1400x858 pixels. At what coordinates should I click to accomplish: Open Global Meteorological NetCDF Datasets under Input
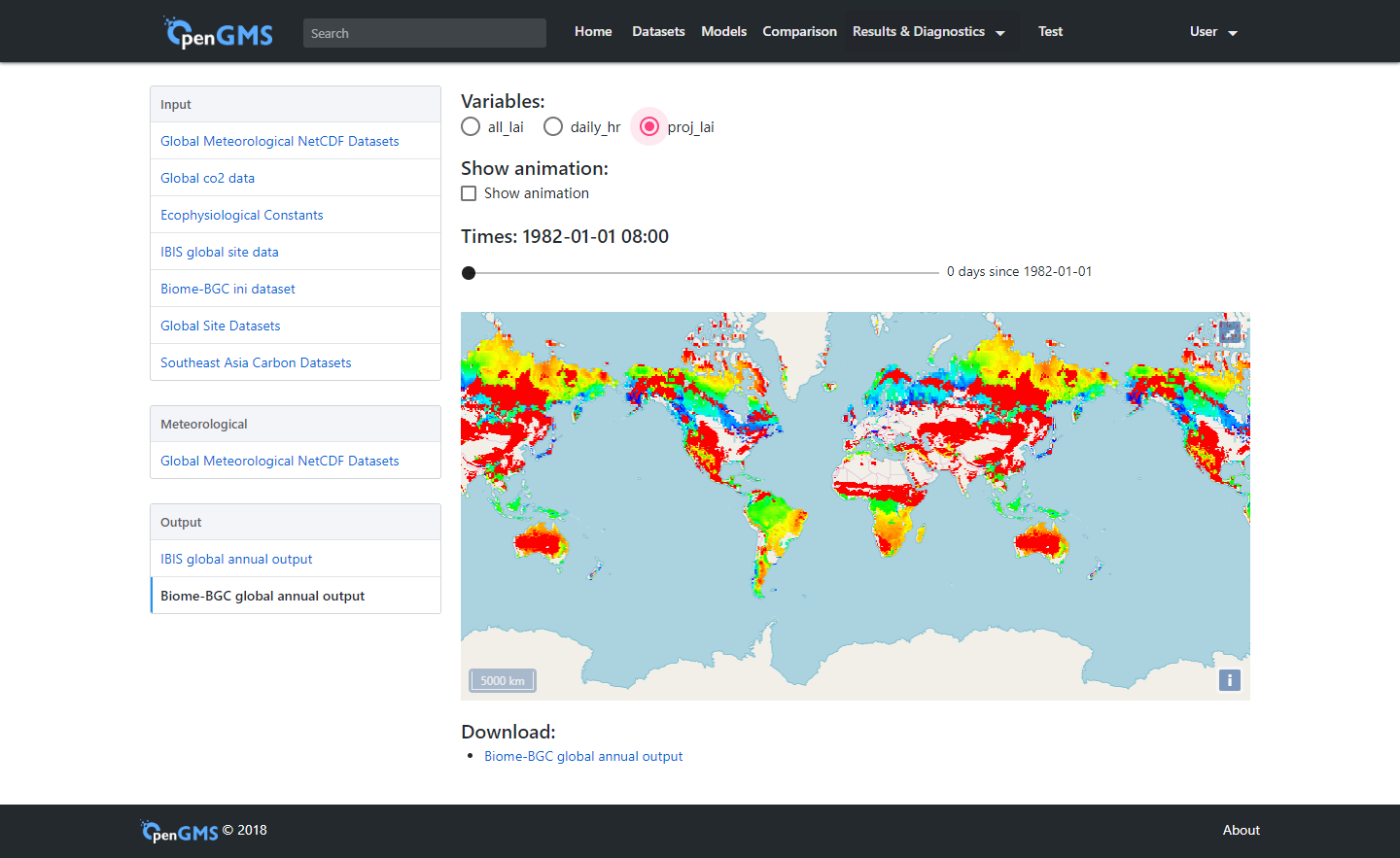point(279,141)
